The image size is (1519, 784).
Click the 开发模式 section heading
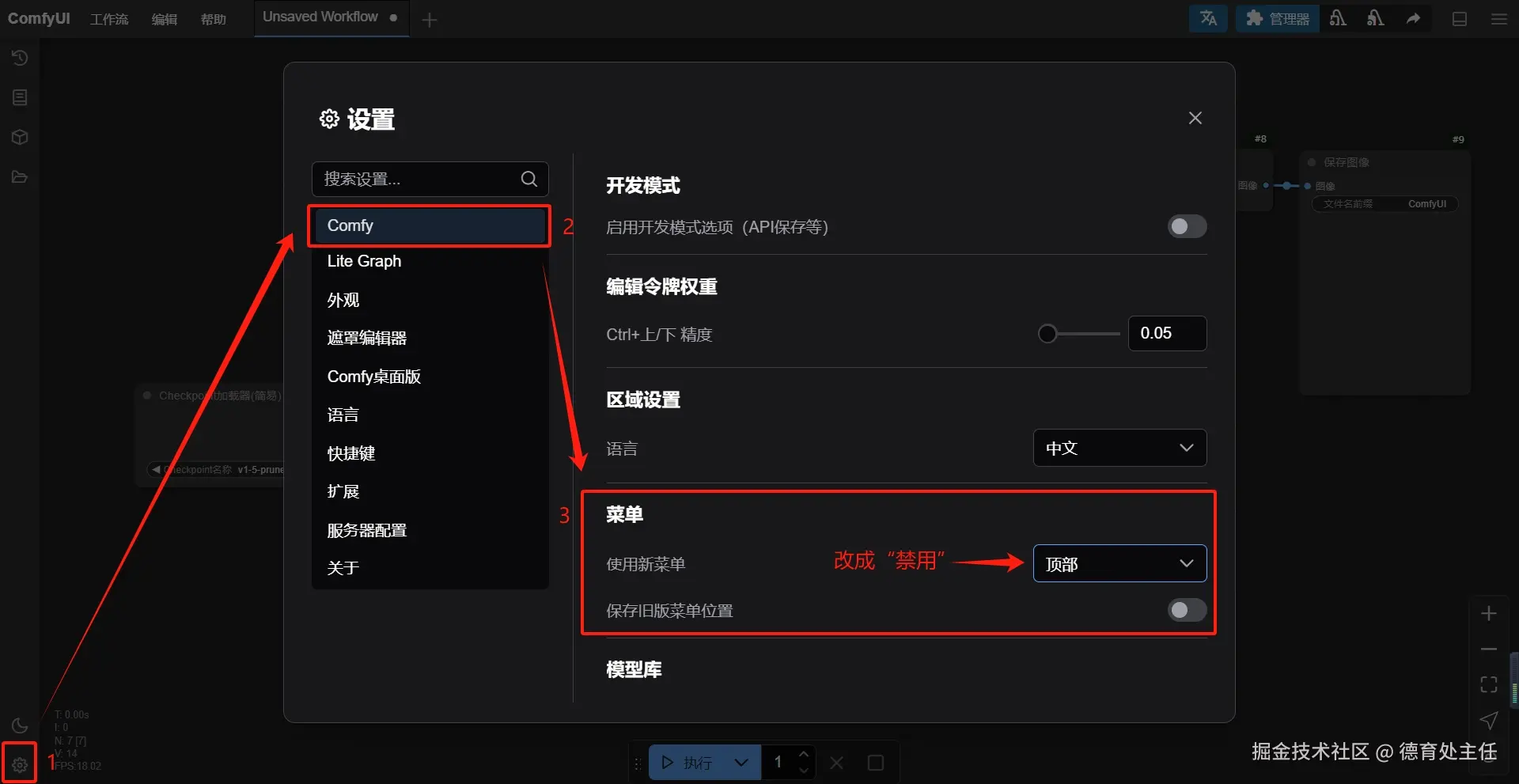click(643, 186)
